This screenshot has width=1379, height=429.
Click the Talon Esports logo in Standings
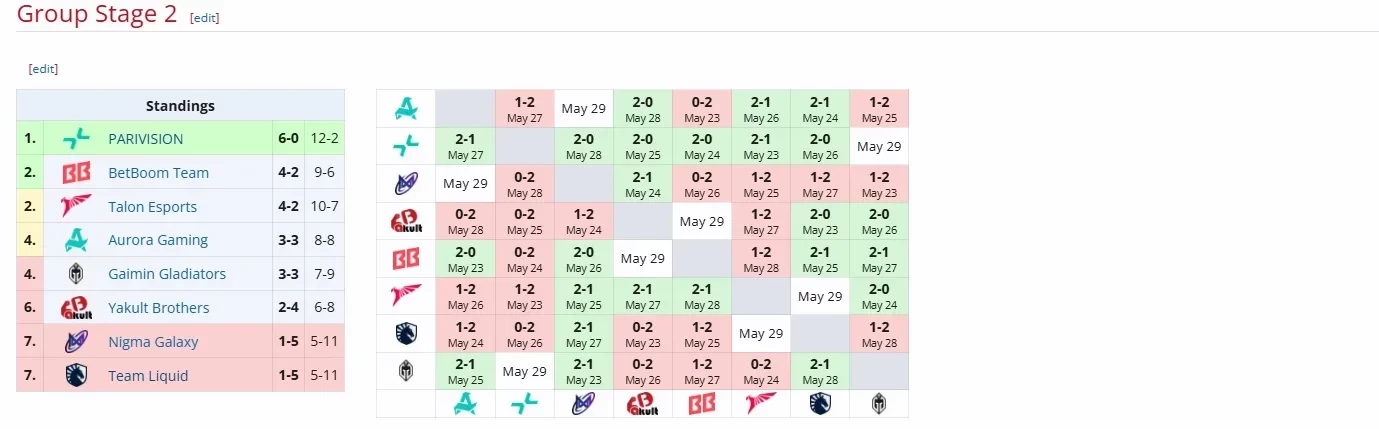[76, 207]
